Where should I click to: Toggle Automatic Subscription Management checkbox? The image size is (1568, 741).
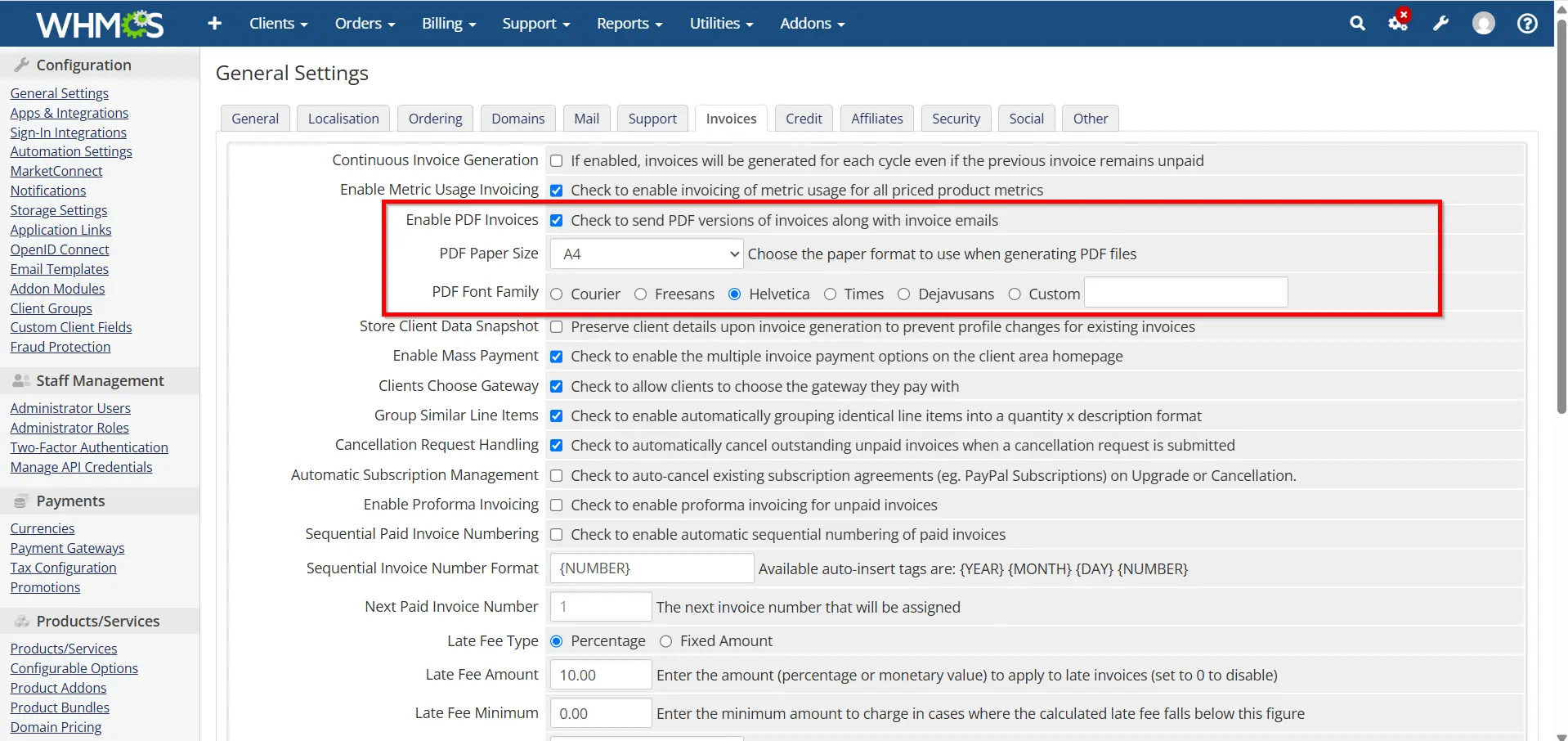[x=557, y=476]
